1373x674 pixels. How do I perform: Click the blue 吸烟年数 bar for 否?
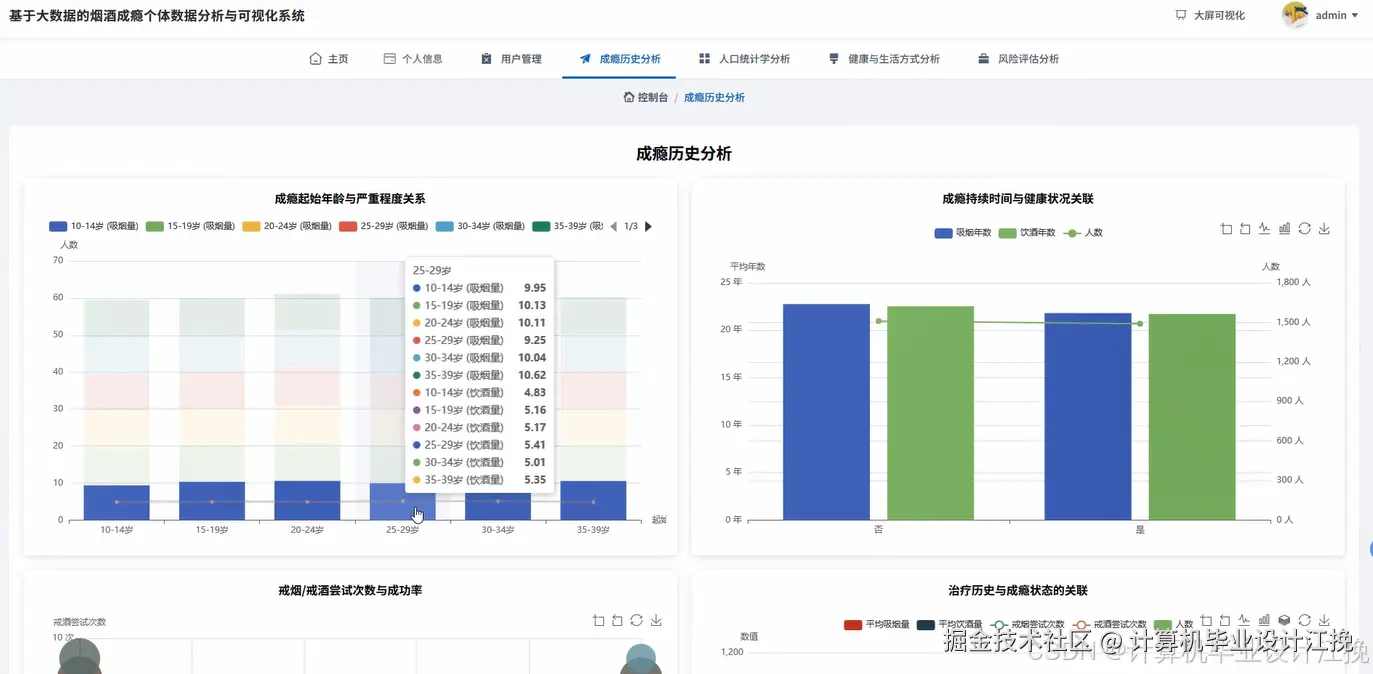tap(826, 412)
